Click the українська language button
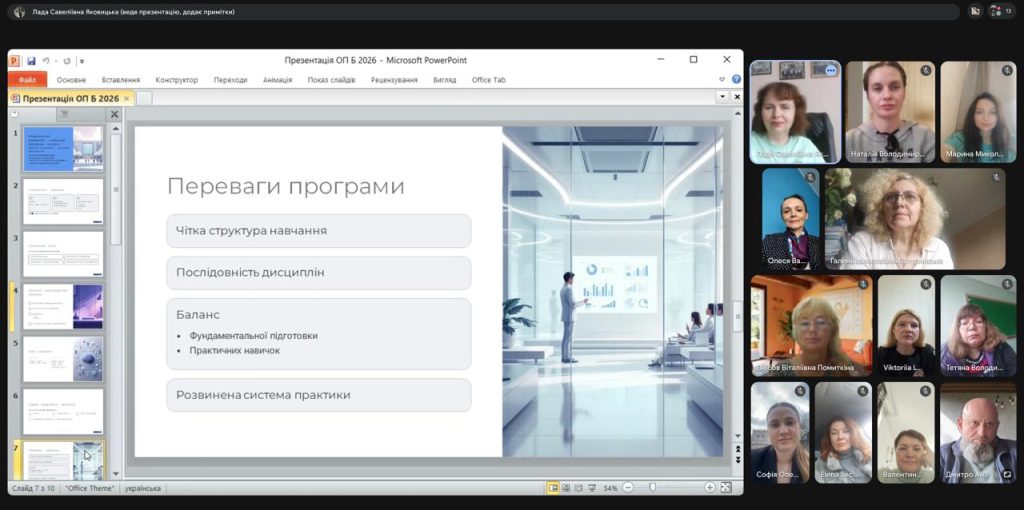This screenshot has width=1024, height=510. tap(143, 488)
